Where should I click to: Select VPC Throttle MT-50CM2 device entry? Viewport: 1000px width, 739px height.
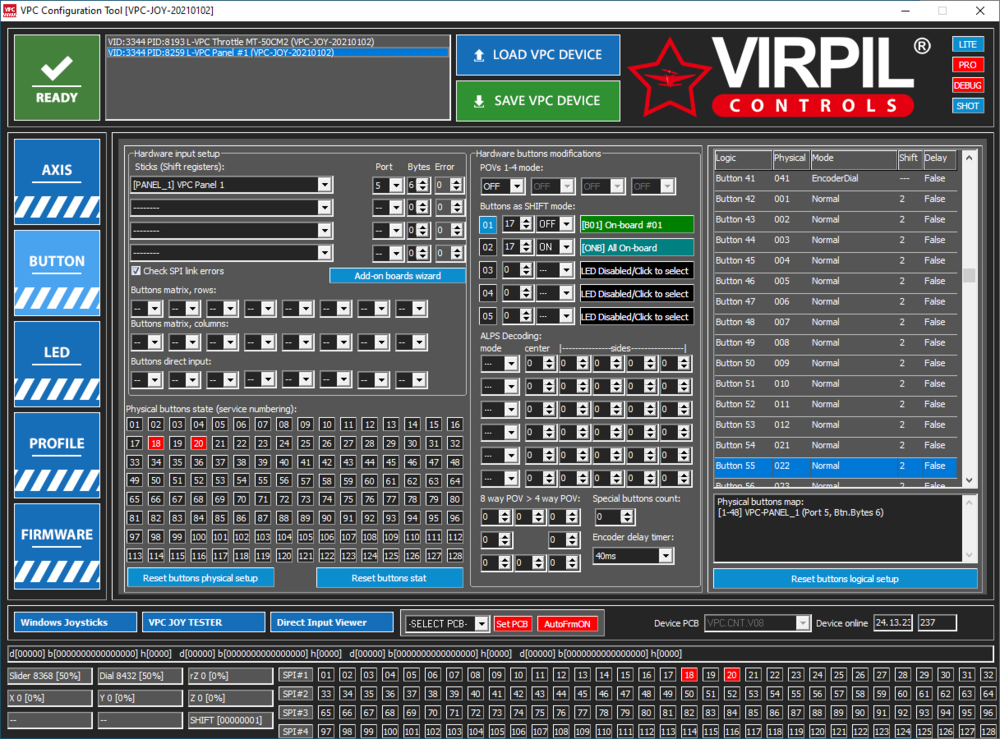coord(277,41)
